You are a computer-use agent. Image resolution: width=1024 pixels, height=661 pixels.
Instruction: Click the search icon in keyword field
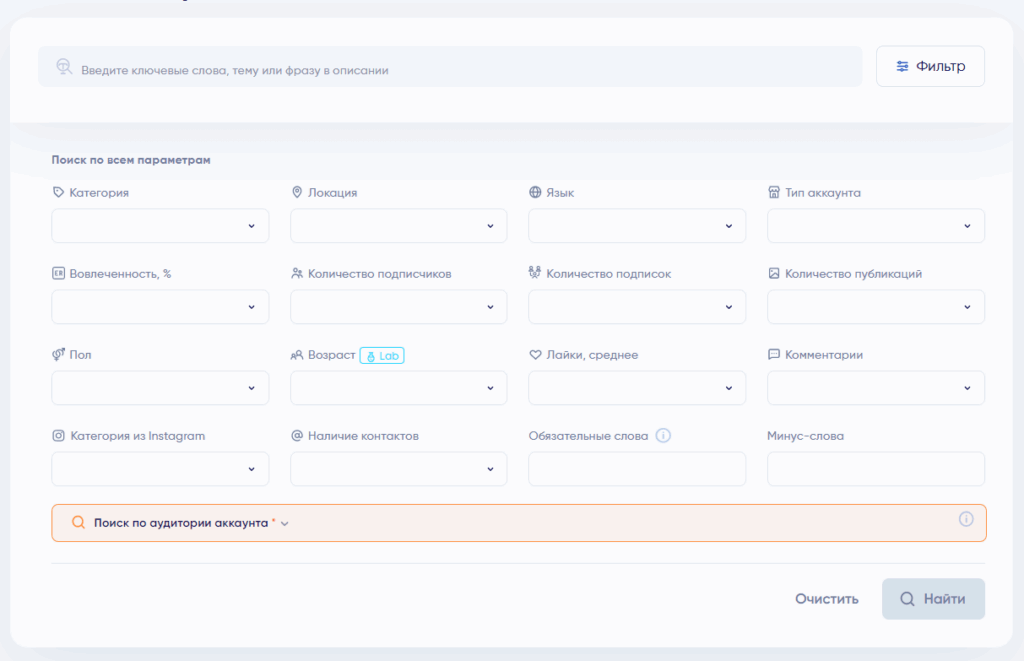tap(65, 68)
